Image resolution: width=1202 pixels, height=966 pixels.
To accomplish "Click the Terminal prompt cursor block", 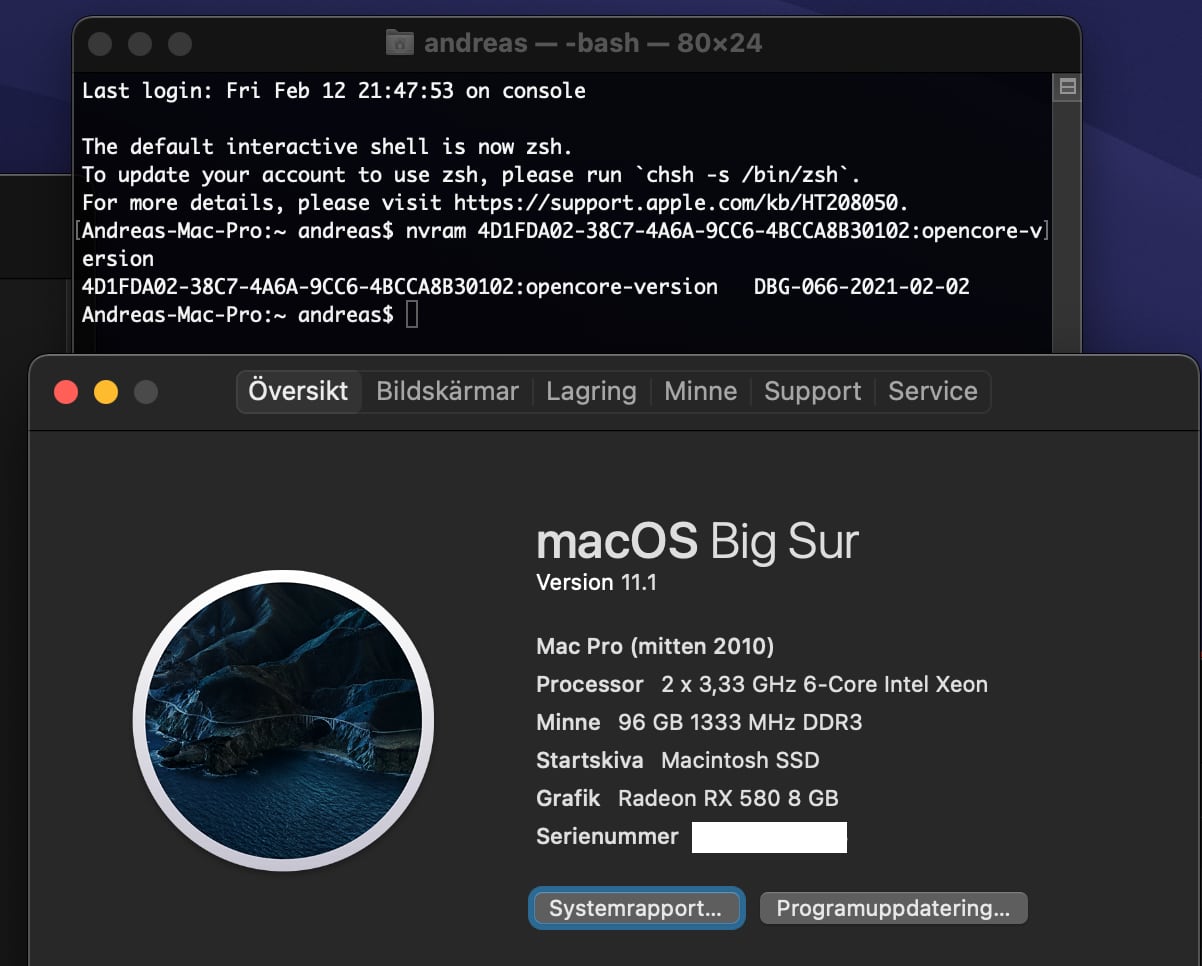I will pyautogui.click(x=411, y=315).
